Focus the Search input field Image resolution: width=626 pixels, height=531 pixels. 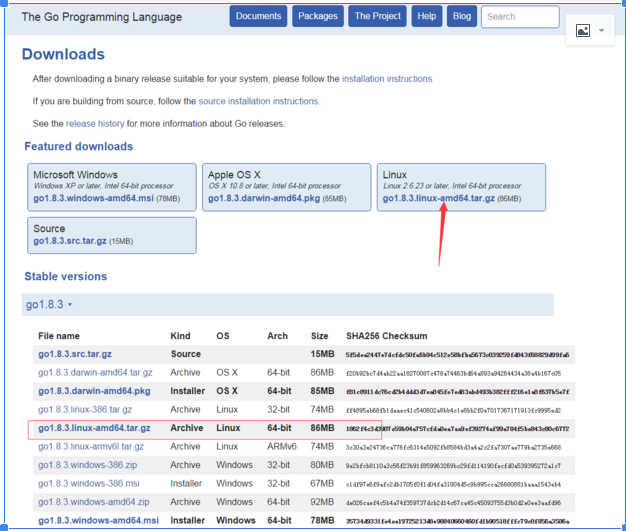coord(519,17)
